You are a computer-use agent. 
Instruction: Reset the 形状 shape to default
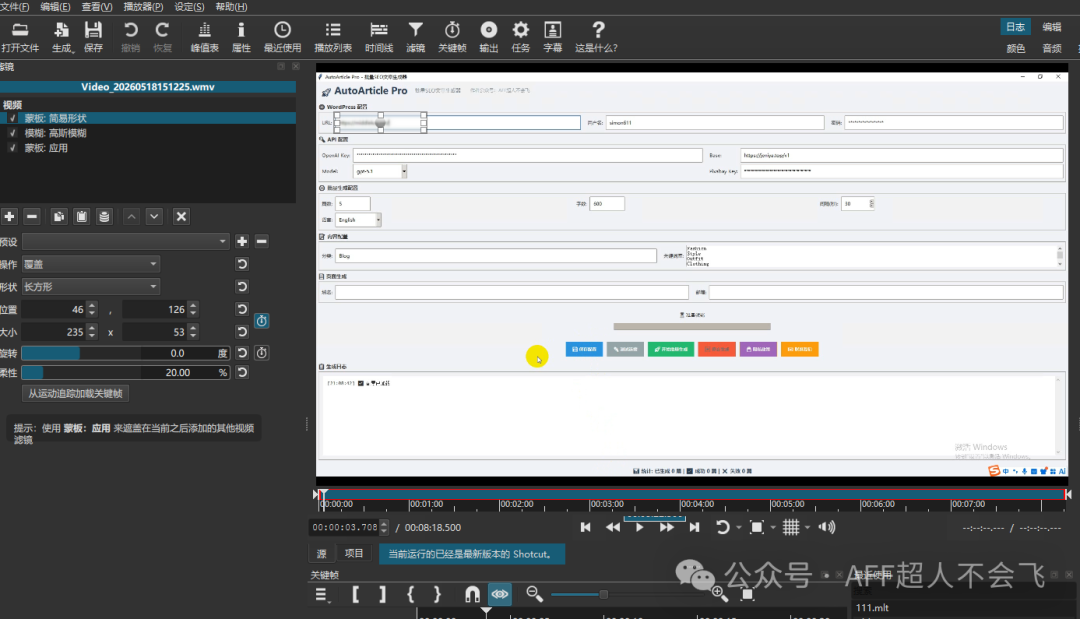[x=242, y=286]
